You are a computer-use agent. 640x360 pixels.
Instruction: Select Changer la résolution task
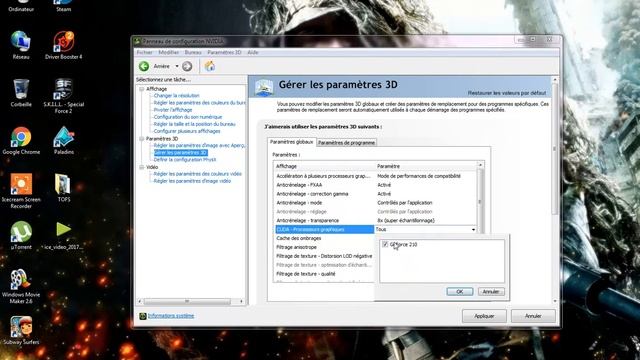pos(176,96)
